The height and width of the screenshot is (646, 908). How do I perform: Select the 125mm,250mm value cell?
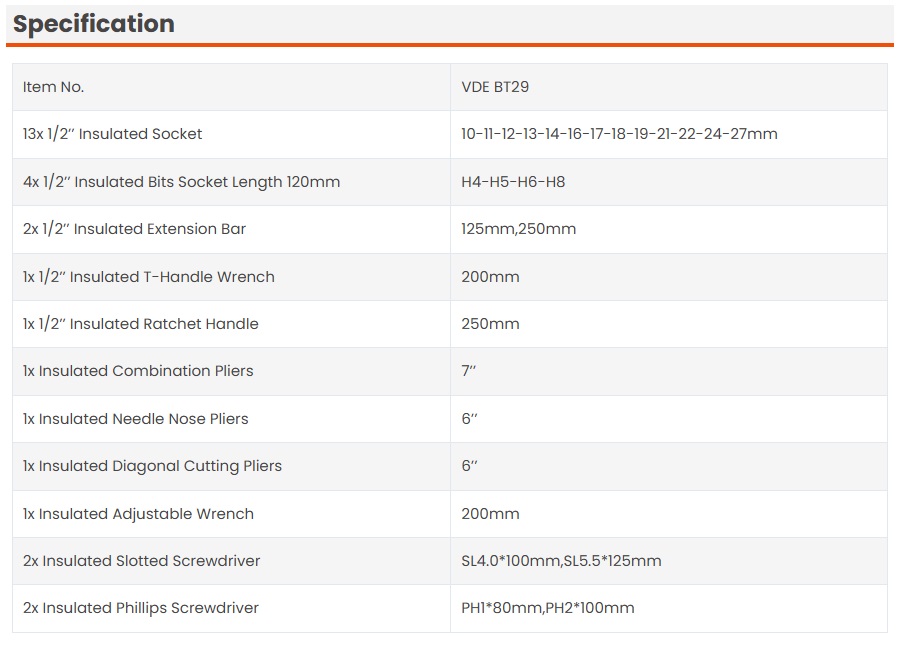[518, 229]
